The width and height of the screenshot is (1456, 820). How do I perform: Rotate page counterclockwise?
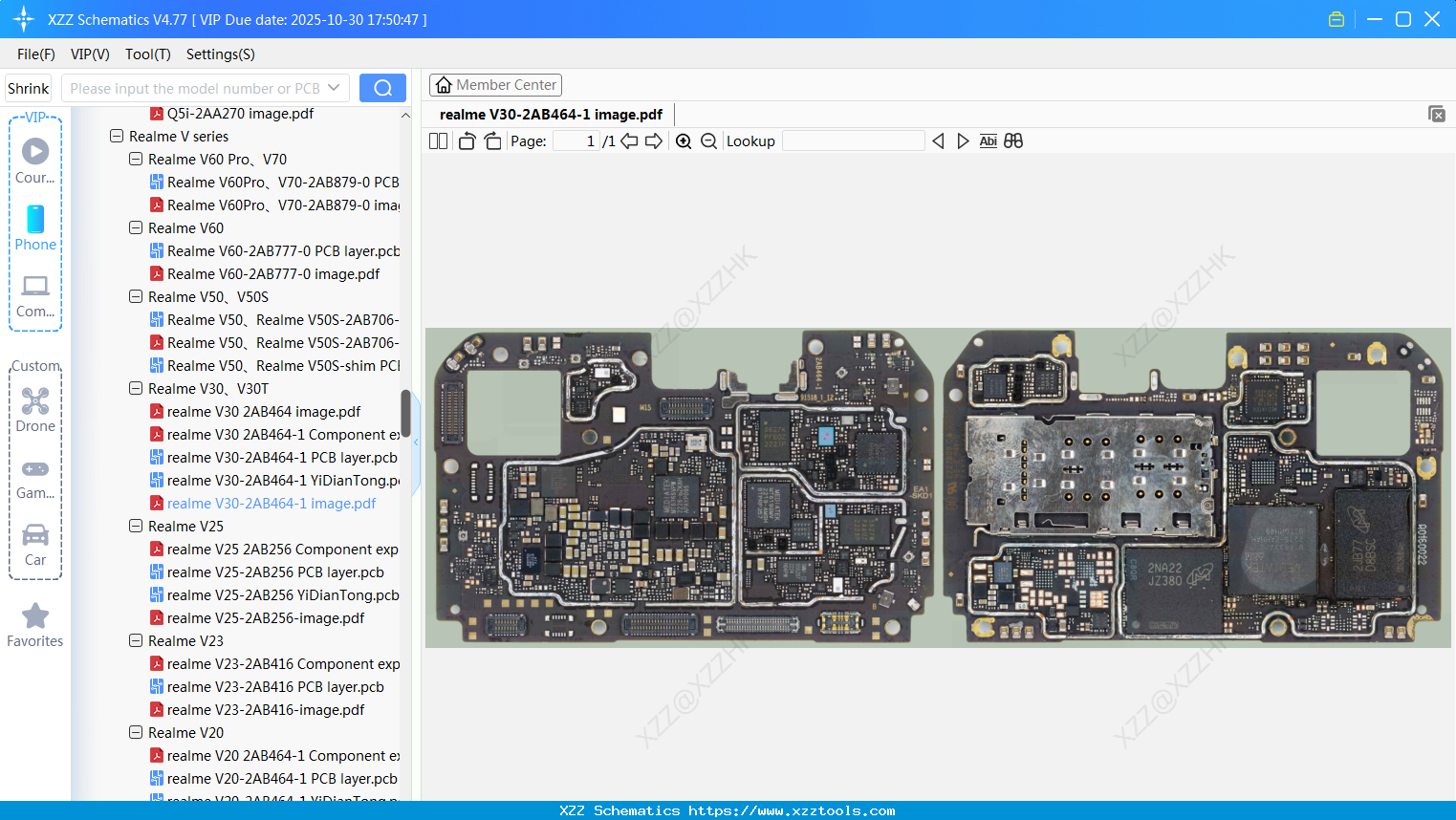(467, 141)
